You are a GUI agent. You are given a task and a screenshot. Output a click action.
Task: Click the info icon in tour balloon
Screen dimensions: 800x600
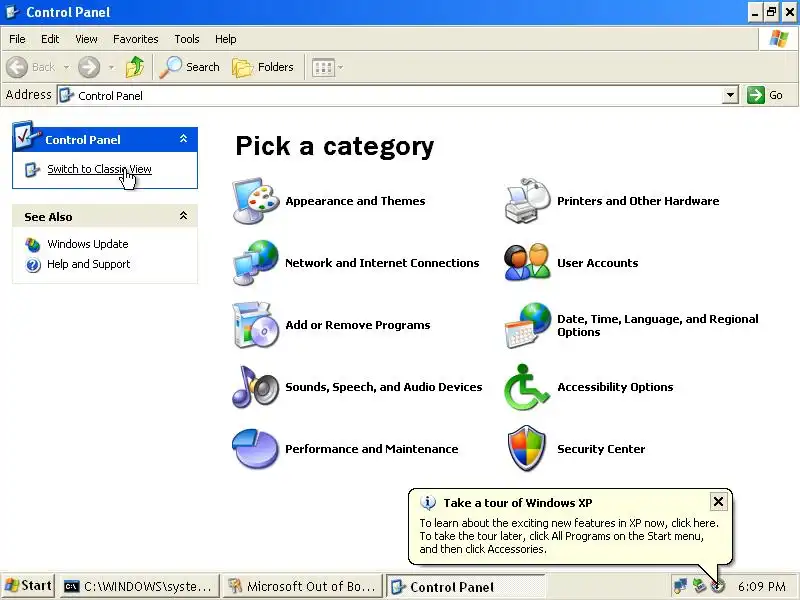(428, 503)
